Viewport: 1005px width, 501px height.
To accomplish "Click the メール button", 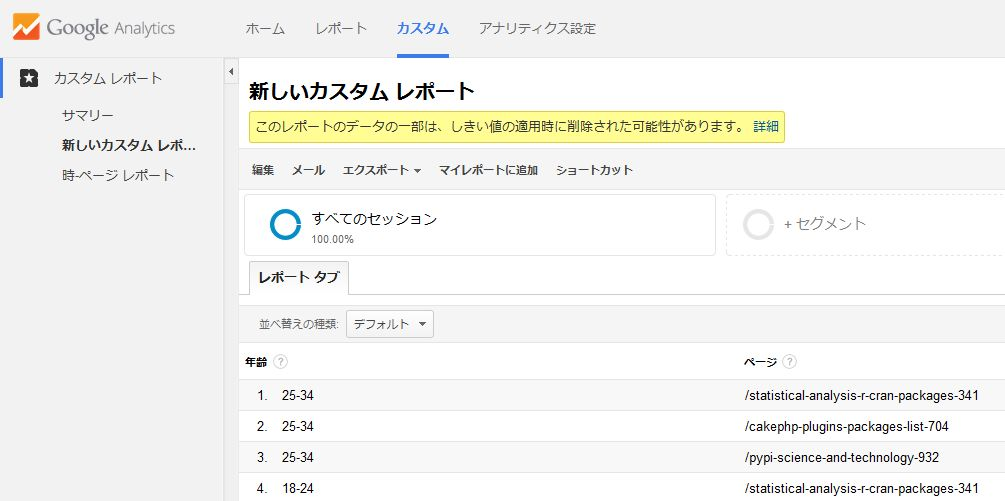I will pos(308,170).
